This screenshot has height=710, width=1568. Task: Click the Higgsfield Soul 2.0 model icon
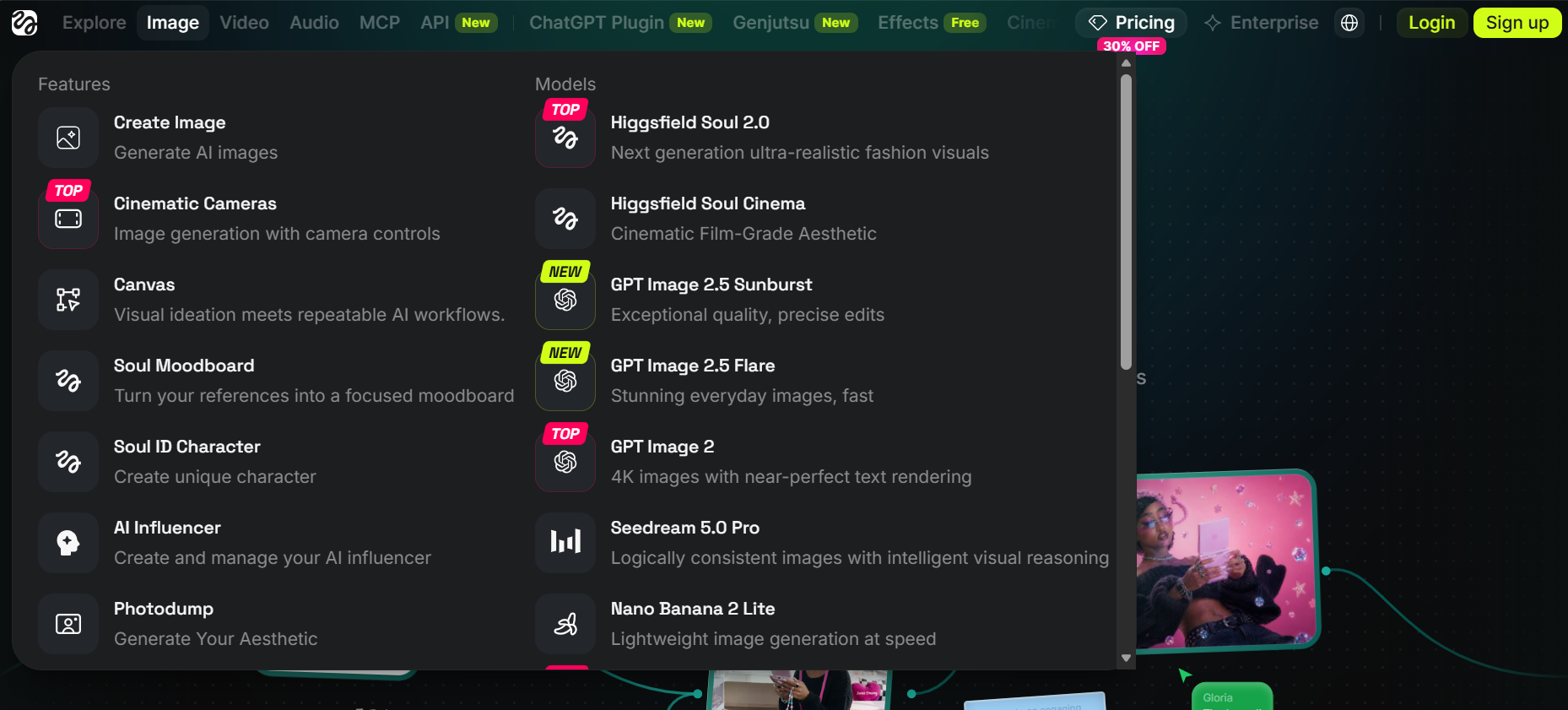click(565, 138)
